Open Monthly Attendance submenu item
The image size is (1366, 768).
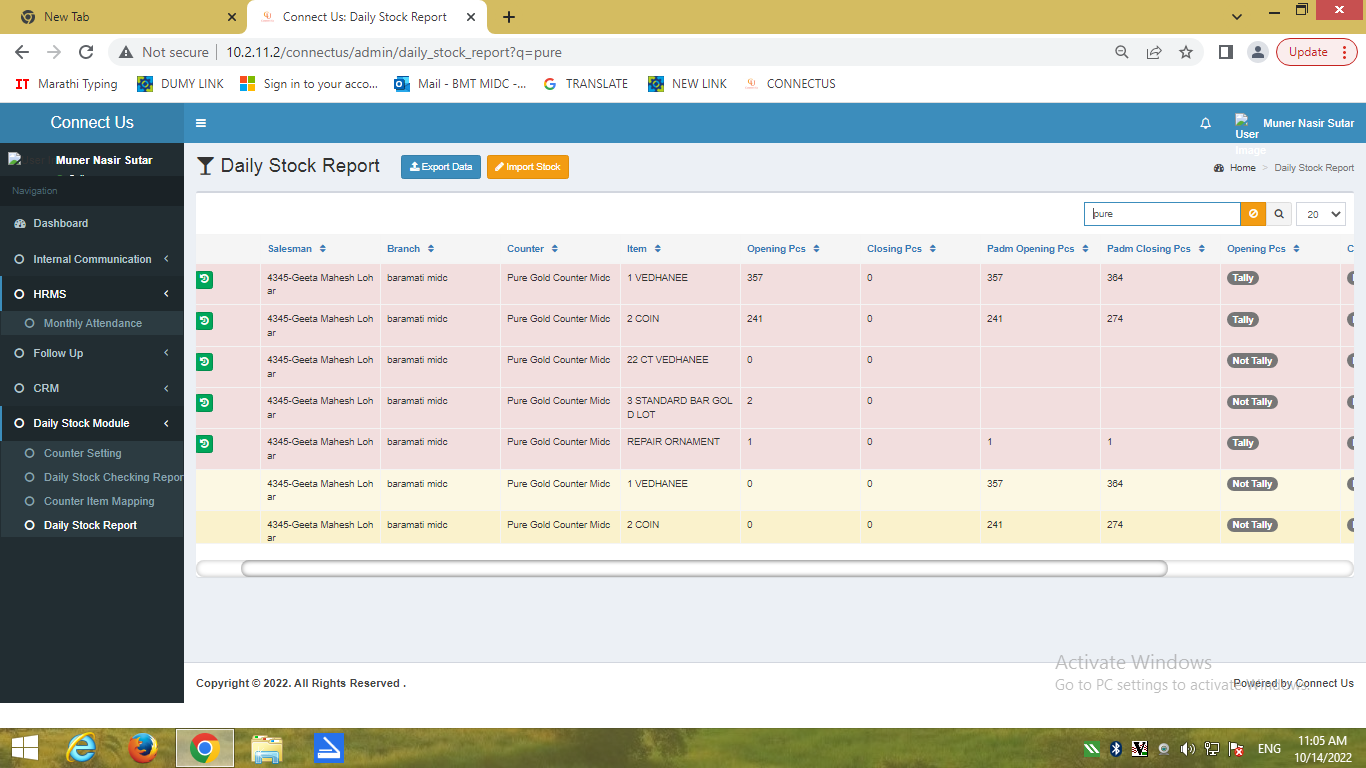pos(93,323)
